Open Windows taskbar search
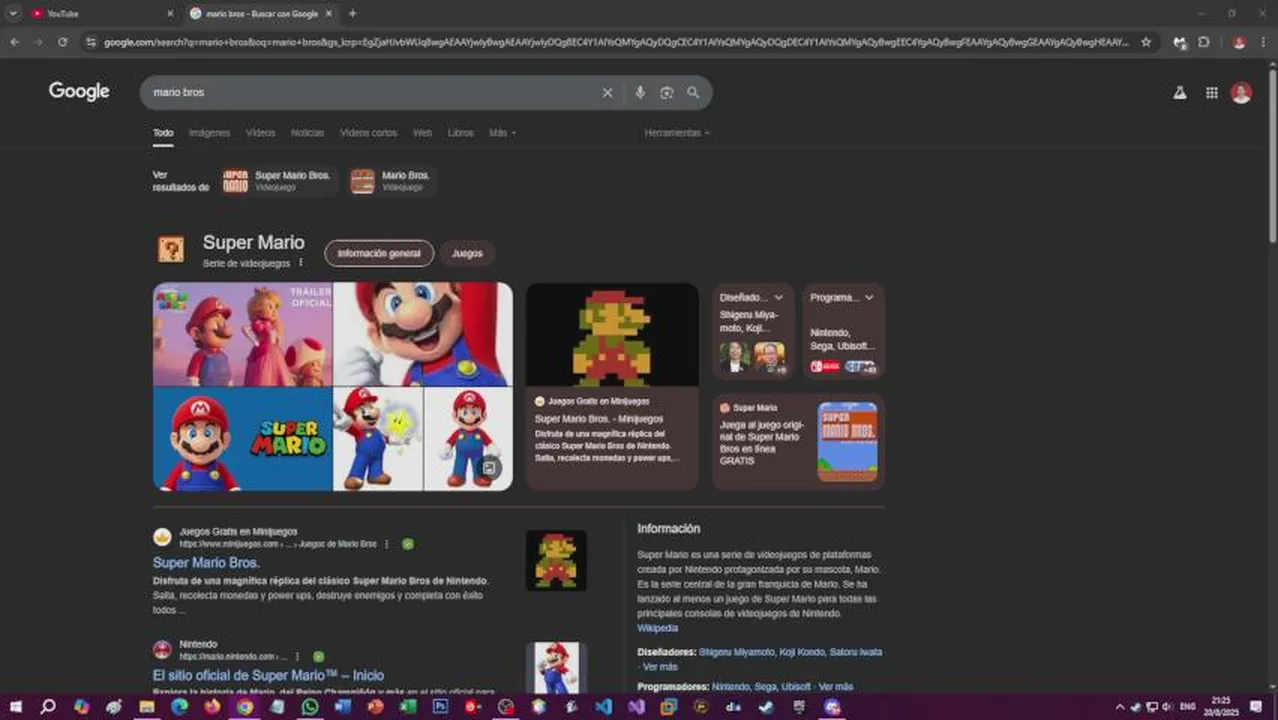Image resolution: width=1278 pixels, height=720 pixels. (47, 707)
